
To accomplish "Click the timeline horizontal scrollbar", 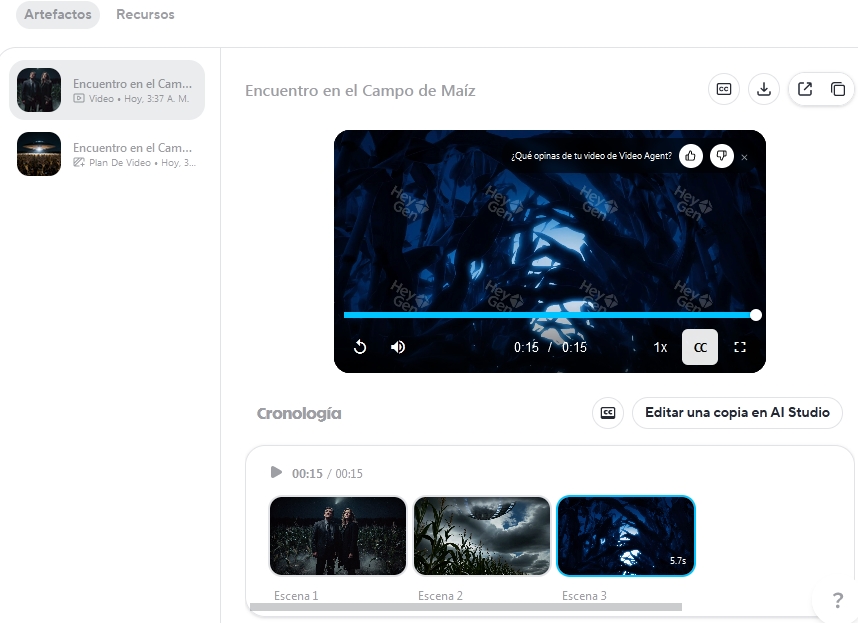I will pyautogui.click(x=466, y=607).
